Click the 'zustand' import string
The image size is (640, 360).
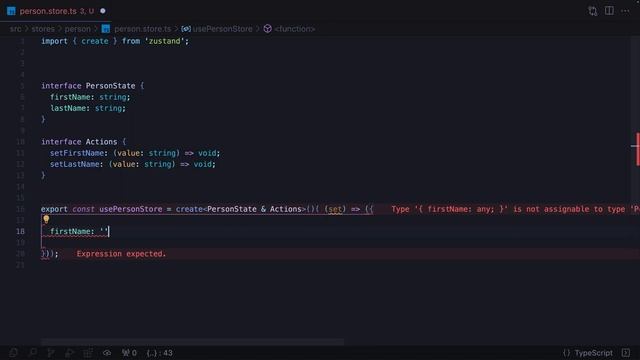tap(164, 41)
